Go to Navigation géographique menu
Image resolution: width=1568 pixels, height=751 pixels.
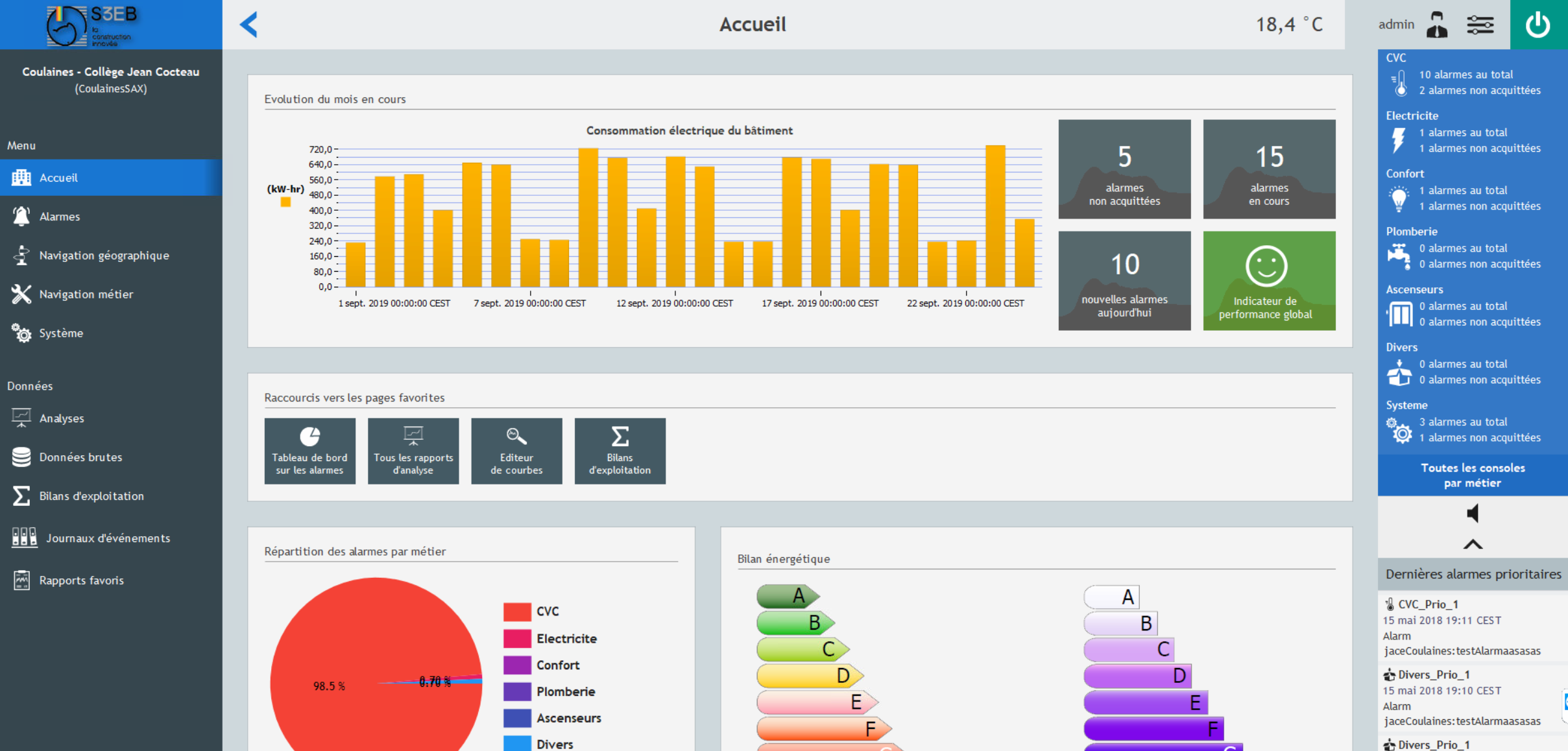click(x=104, y=256)
